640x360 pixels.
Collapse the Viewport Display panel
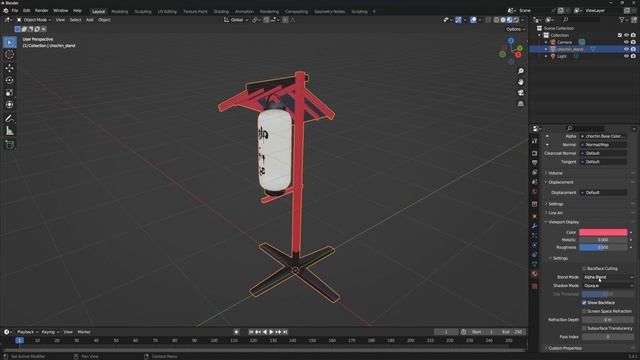563,222
